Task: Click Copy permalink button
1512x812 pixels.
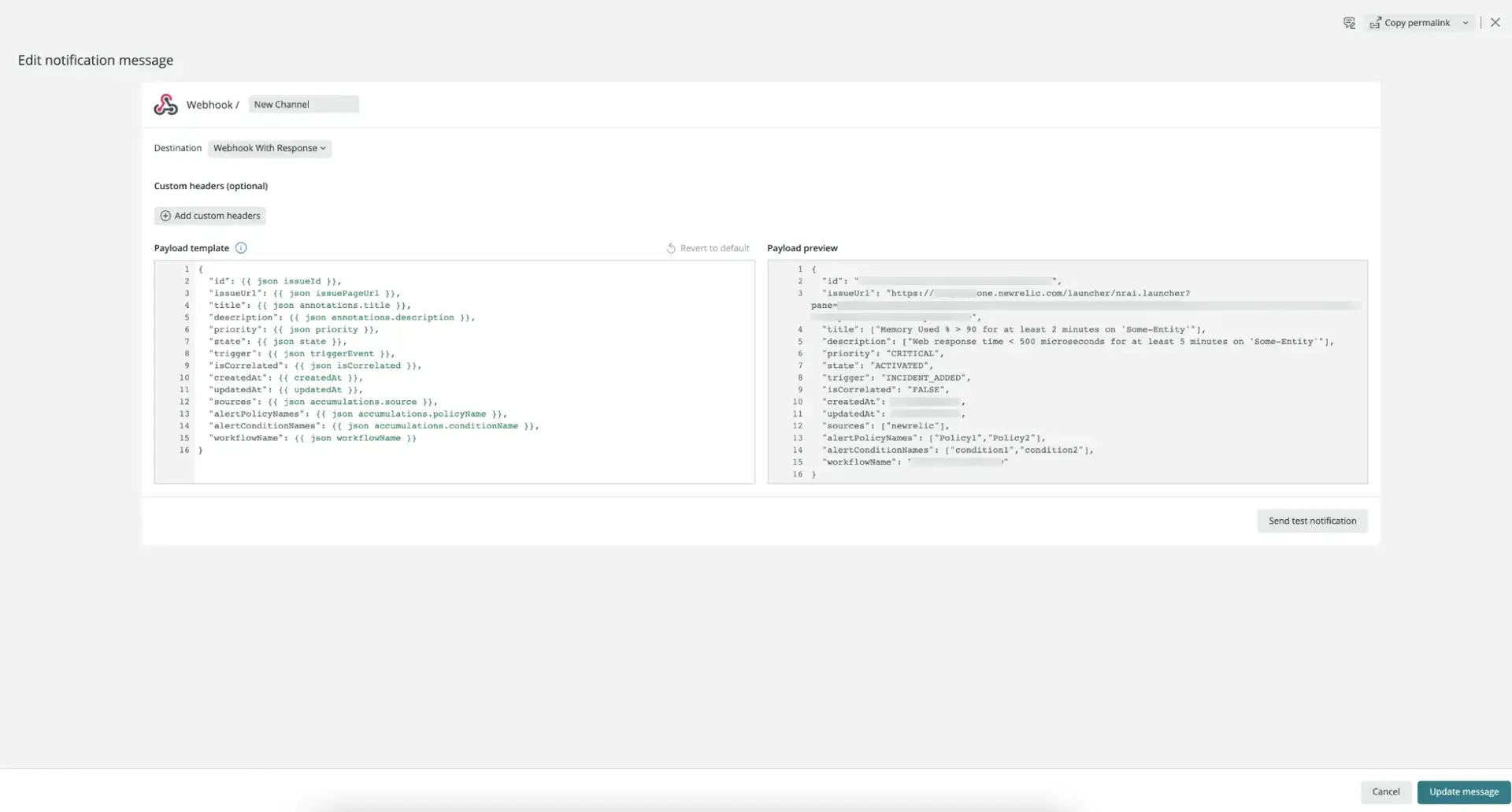Action: tap(1410, 23)
